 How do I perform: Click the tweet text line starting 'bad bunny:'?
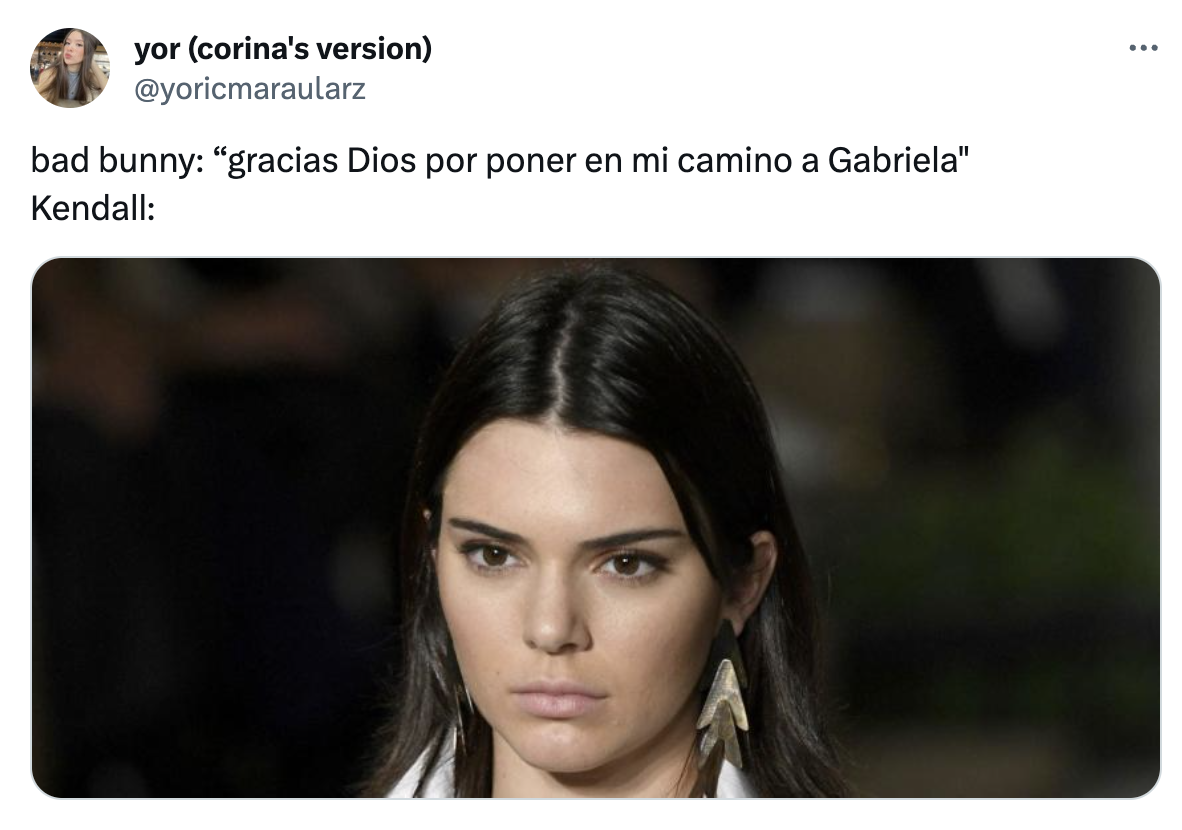pos(500,160)
